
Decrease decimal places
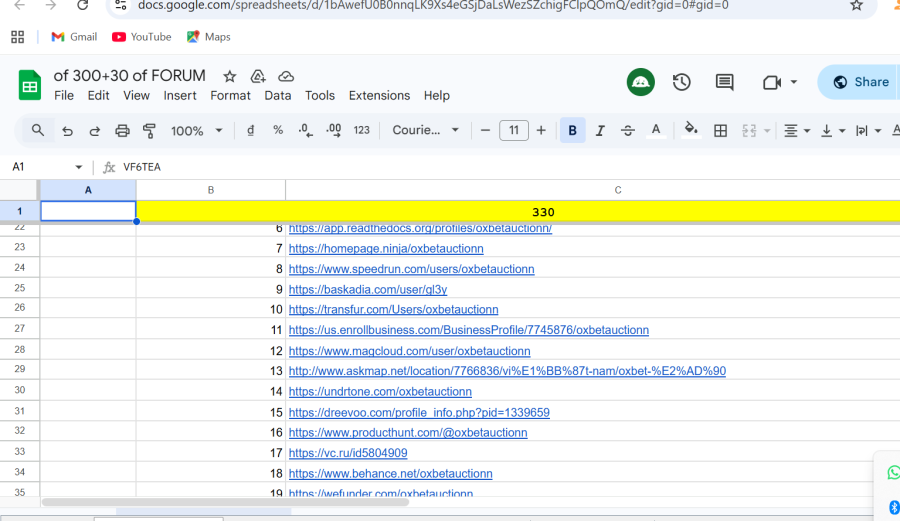tap(305, 131)
